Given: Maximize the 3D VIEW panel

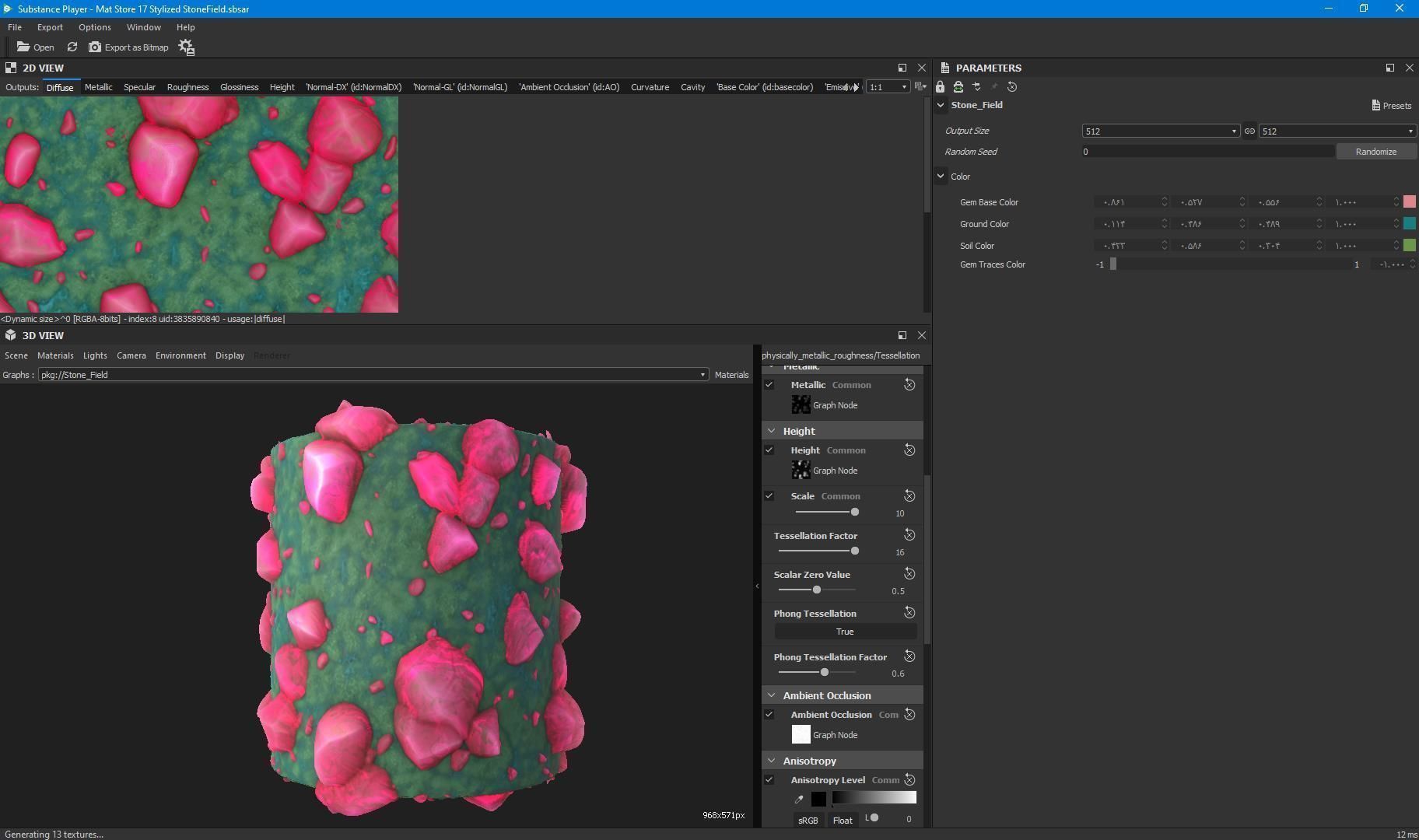Looking at the screenshot, I should pyautogui.click(x=902, y=335).
